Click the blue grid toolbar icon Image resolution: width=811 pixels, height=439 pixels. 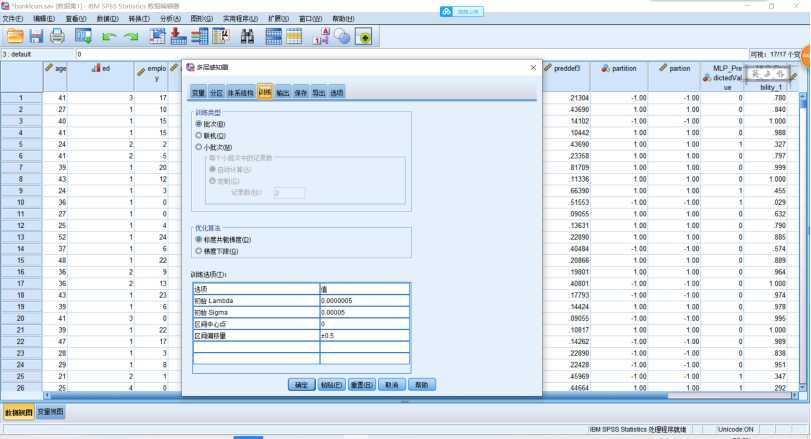pyautogui.click(x=273, y=36)
